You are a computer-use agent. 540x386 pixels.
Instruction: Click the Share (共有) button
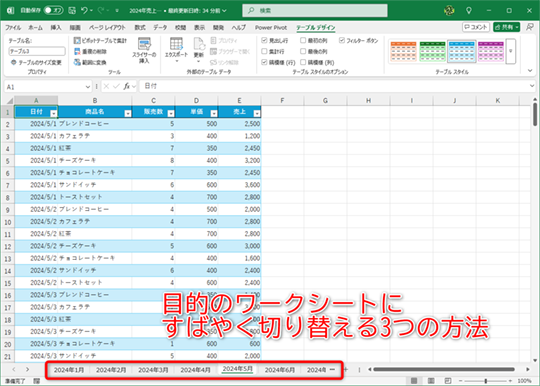coord(506,27)
